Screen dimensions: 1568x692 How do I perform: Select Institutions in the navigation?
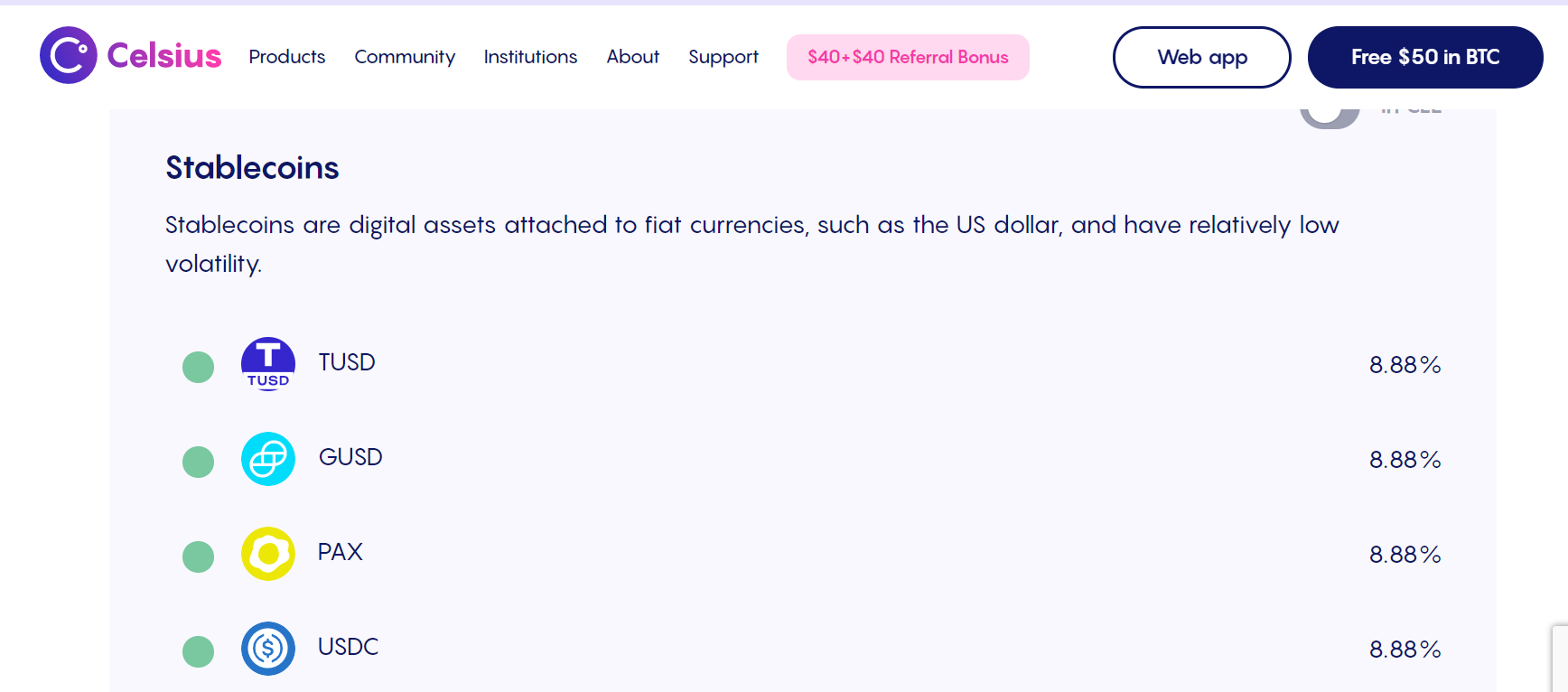coord(530,57)
